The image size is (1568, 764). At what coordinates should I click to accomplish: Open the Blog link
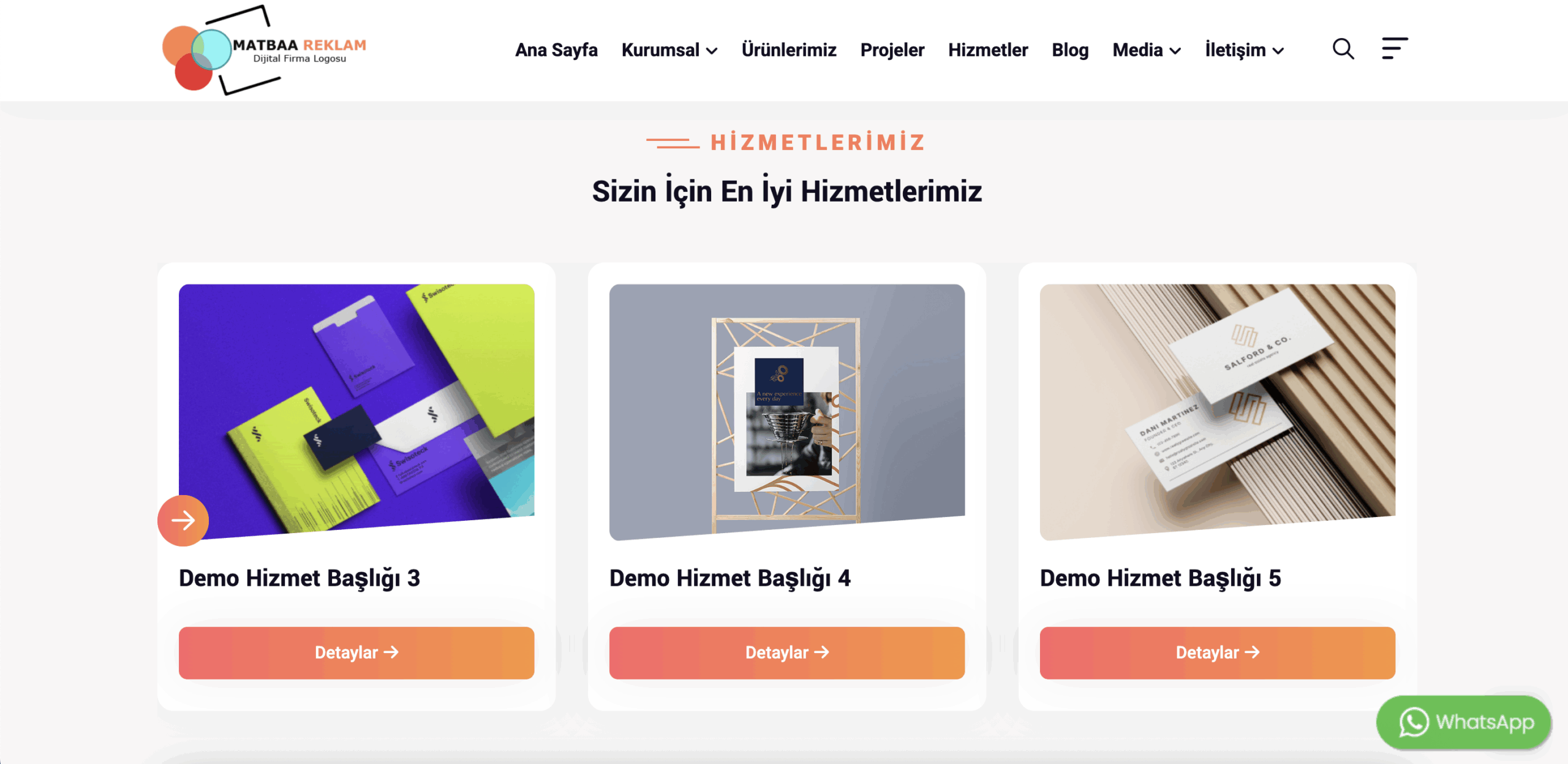click(x=1070, y=50)
